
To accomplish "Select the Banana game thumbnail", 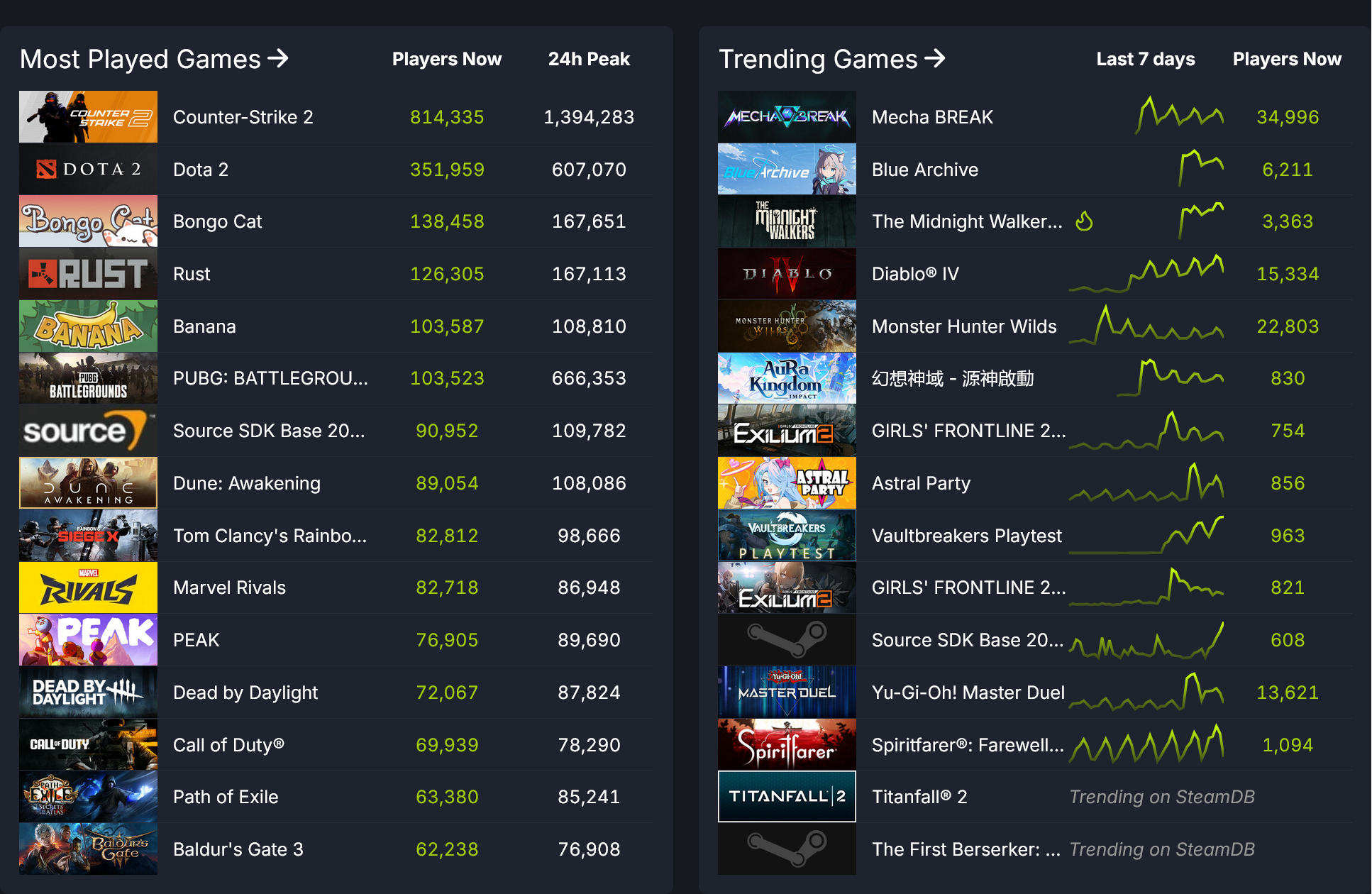I will tap(88, 326).
